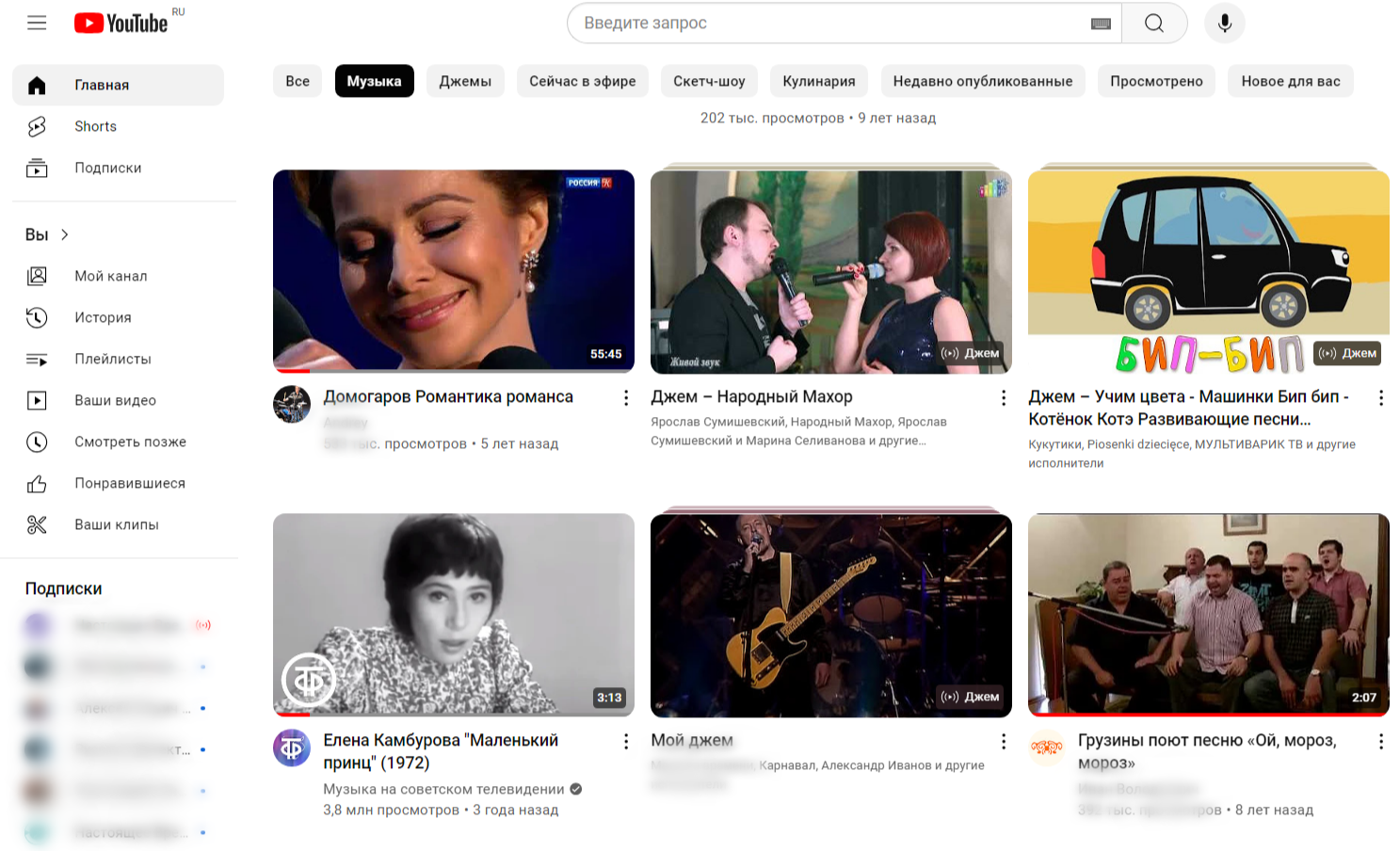
Task: Expand the "Вы" section chevron
Action: pos(65,234)
